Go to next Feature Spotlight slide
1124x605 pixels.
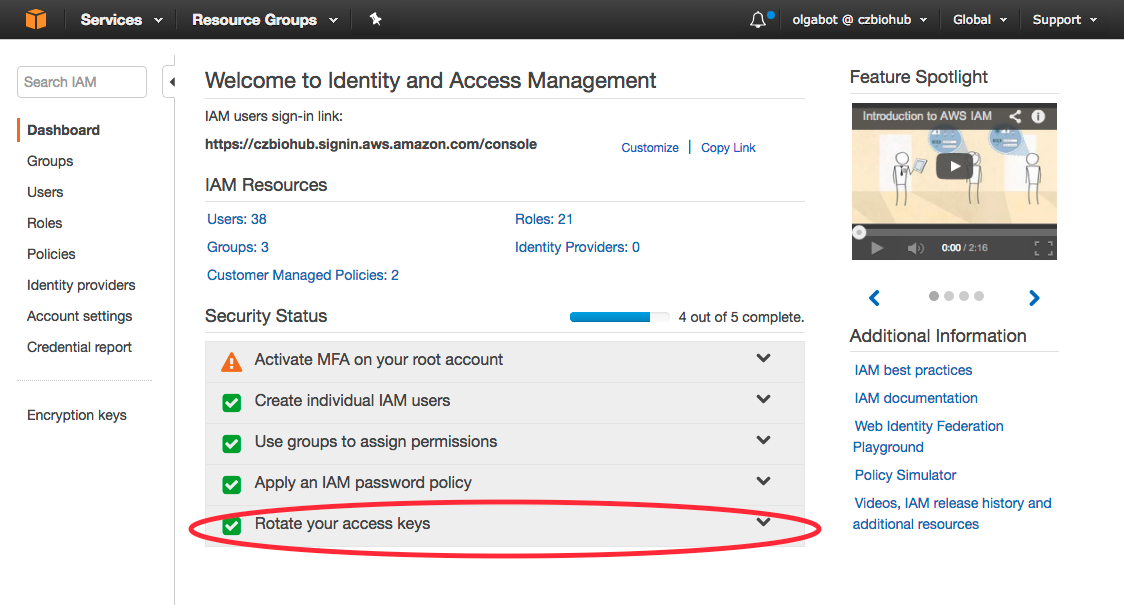1034,298
